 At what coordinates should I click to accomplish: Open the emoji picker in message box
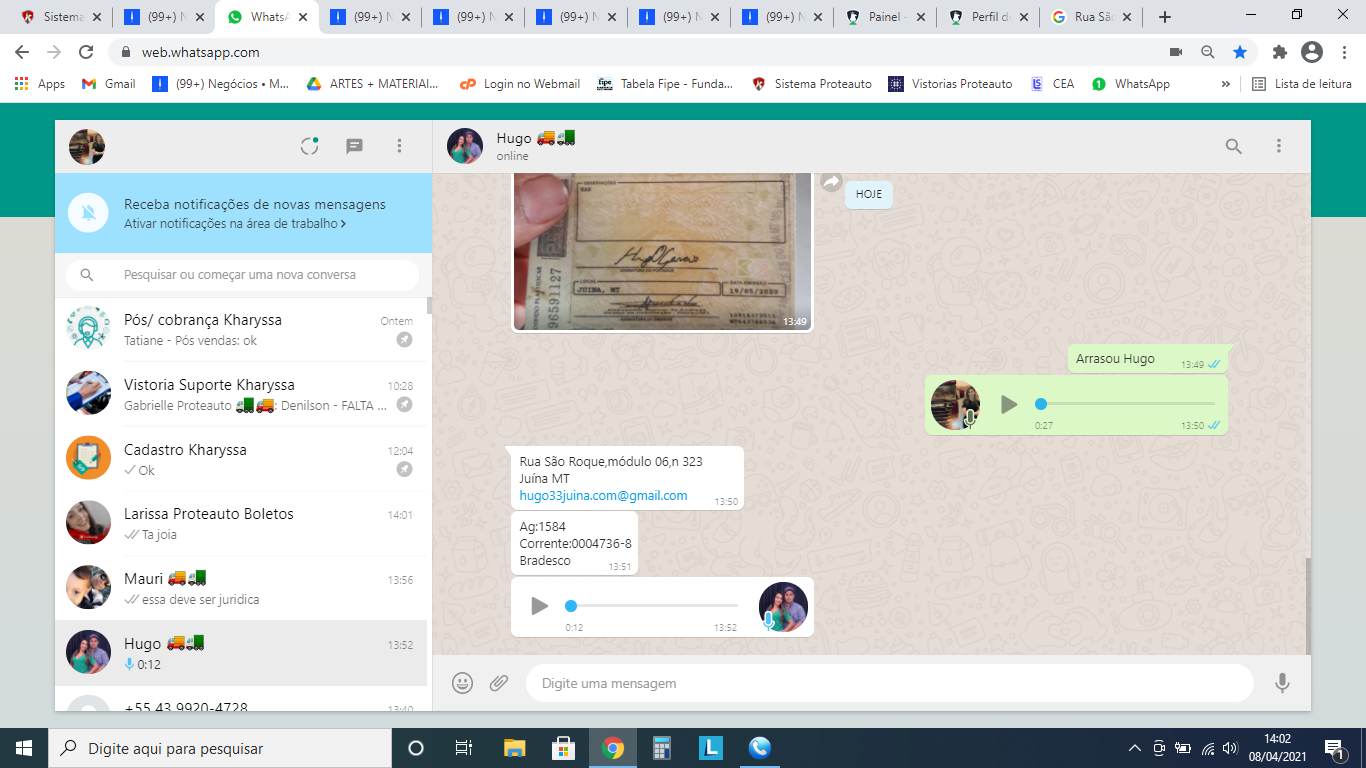pyautogui.click(x=462, y=683)
